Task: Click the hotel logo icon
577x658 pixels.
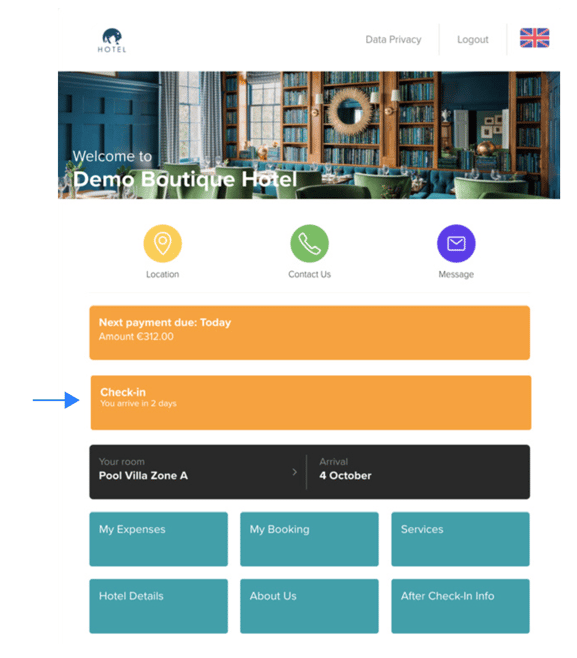Action: 112,40
